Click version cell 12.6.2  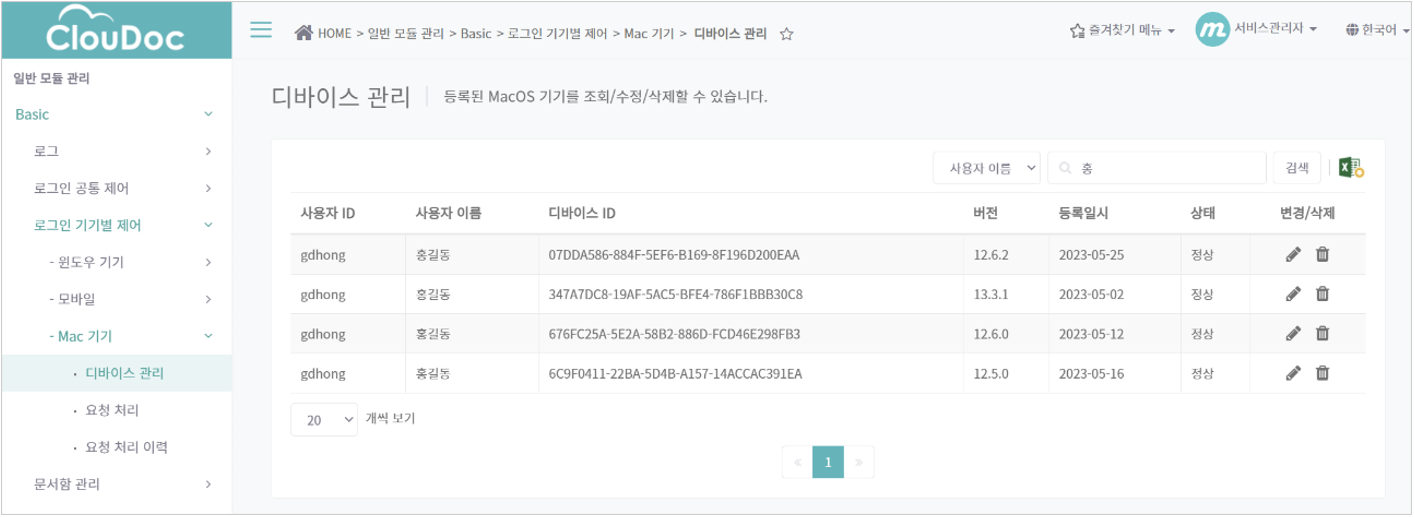(990, 255)
